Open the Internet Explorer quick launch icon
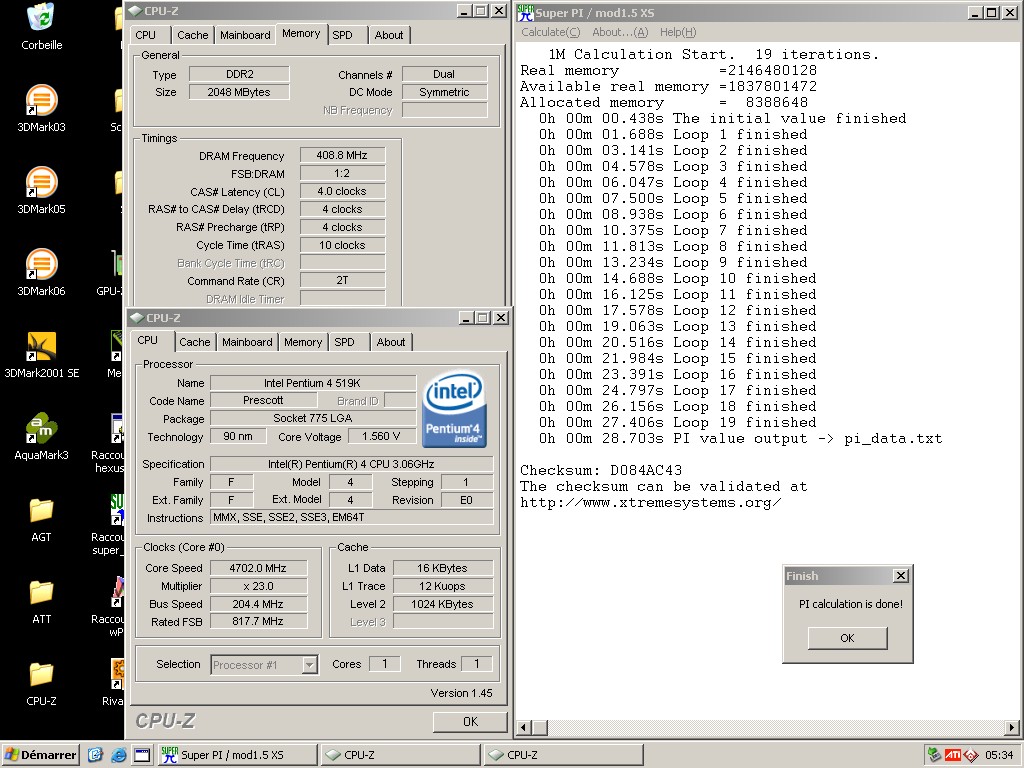The width and height of the screenshot is (1024, 768). click(118, 755)
